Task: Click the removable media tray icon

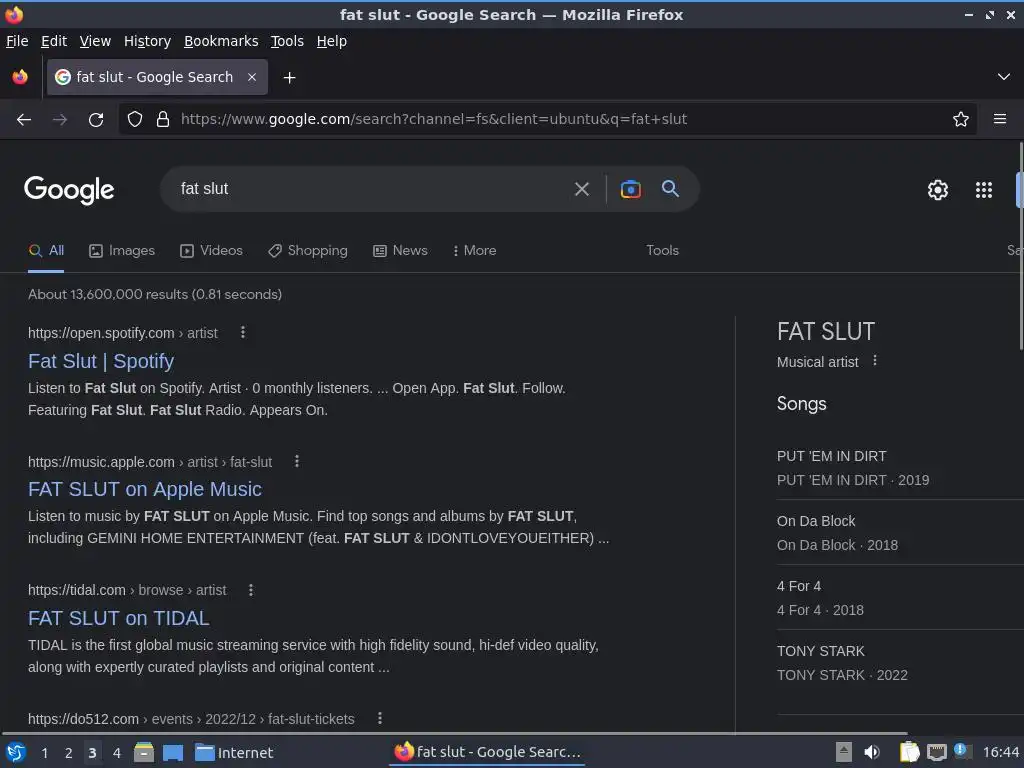Action: (x=844, y=752)
